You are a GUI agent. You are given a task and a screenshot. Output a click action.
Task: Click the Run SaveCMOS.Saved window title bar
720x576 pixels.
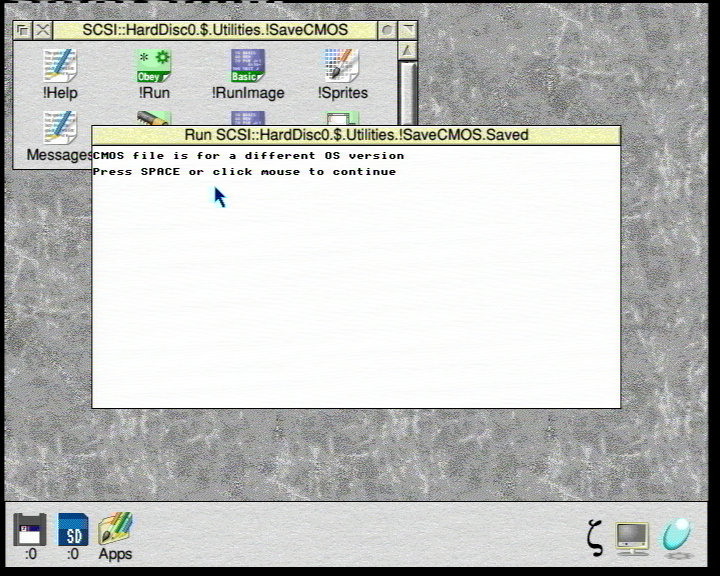pos(356,135)
